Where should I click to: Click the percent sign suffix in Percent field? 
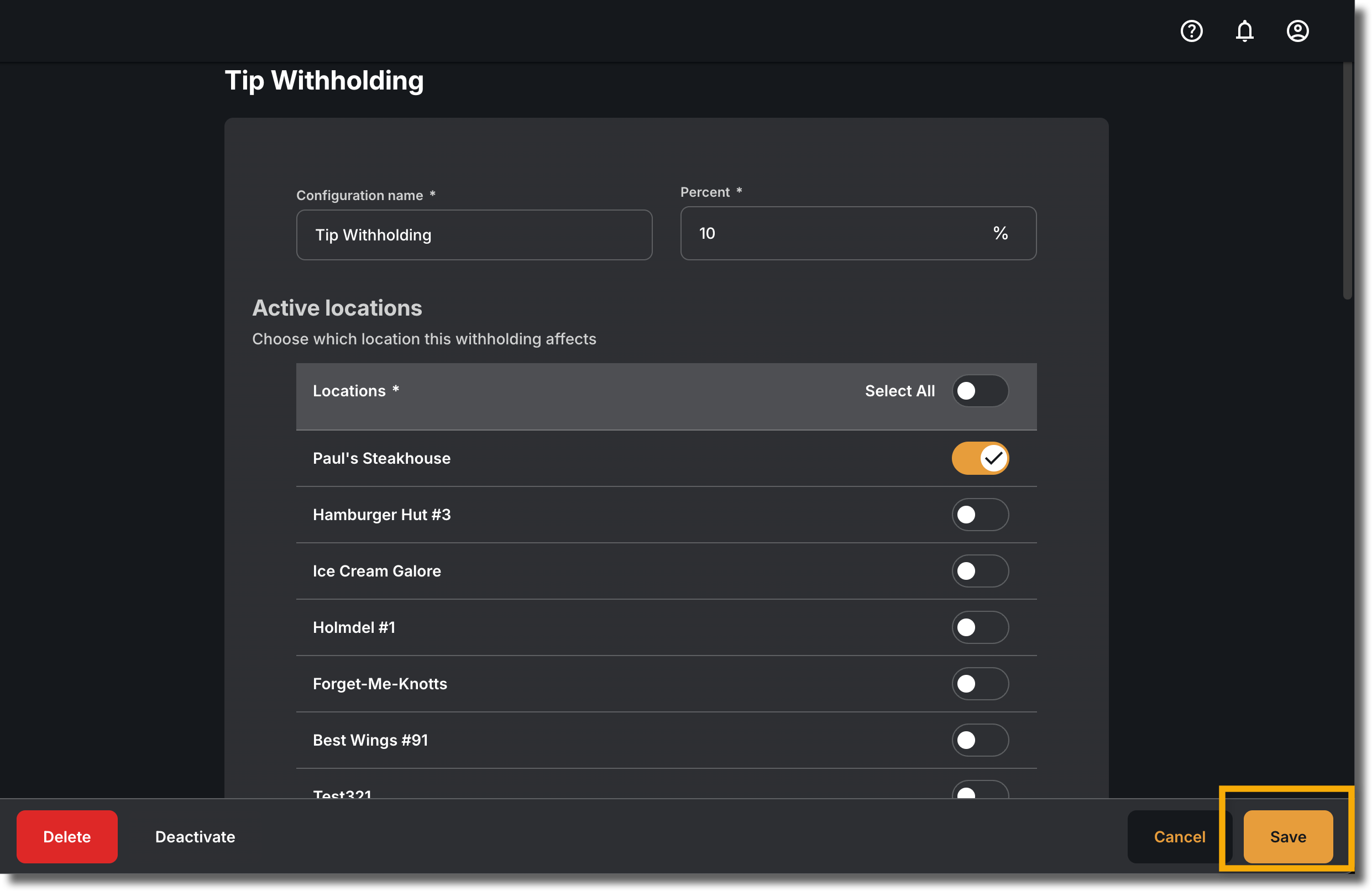coord(1000,233)
